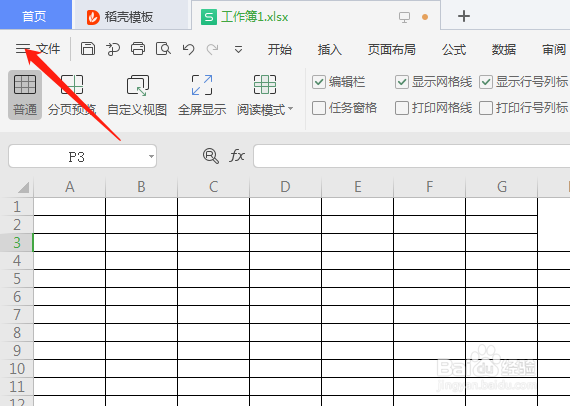Click cell C4 in the sheet
The image size is (570, 406).
pyautogui.click(x=213, y=261)
